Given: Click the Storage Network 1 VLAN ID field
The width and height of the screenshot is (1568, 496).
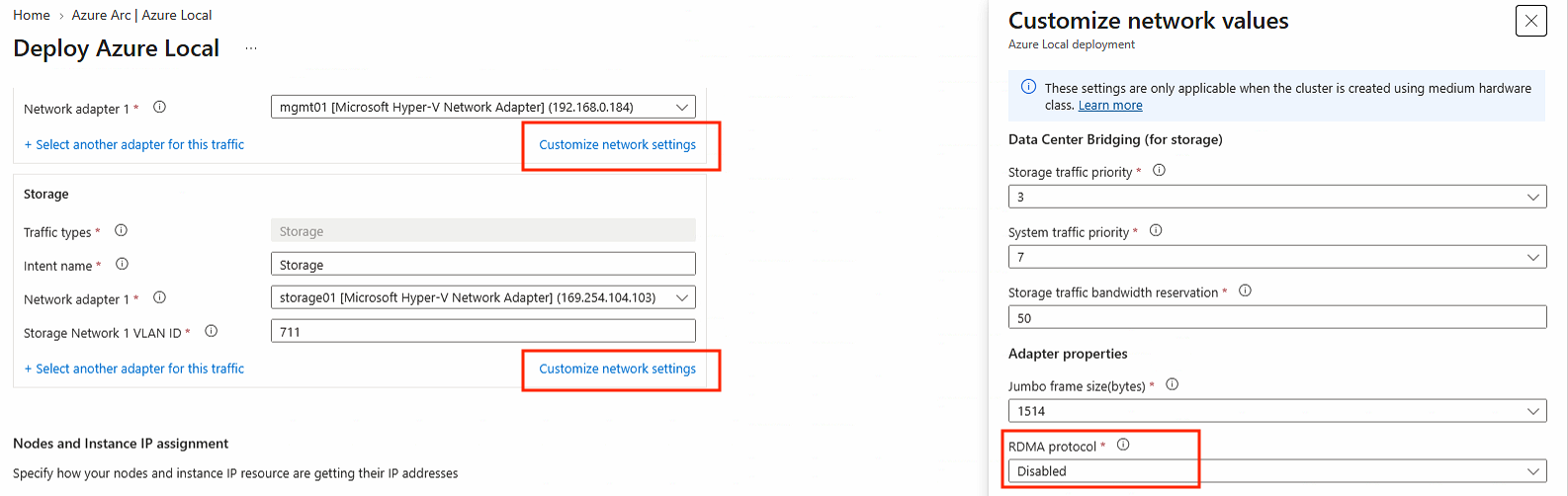Looking at the screenshot, I should tap(483, 331).
